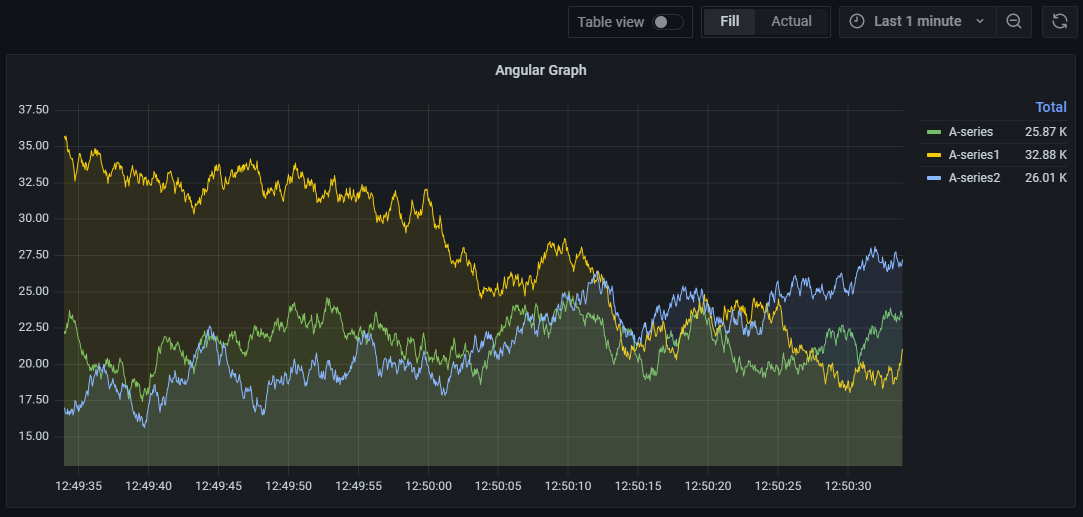Click the Table view text label
The height and width of the screenshot is (517, 1083).
point(610,22)
